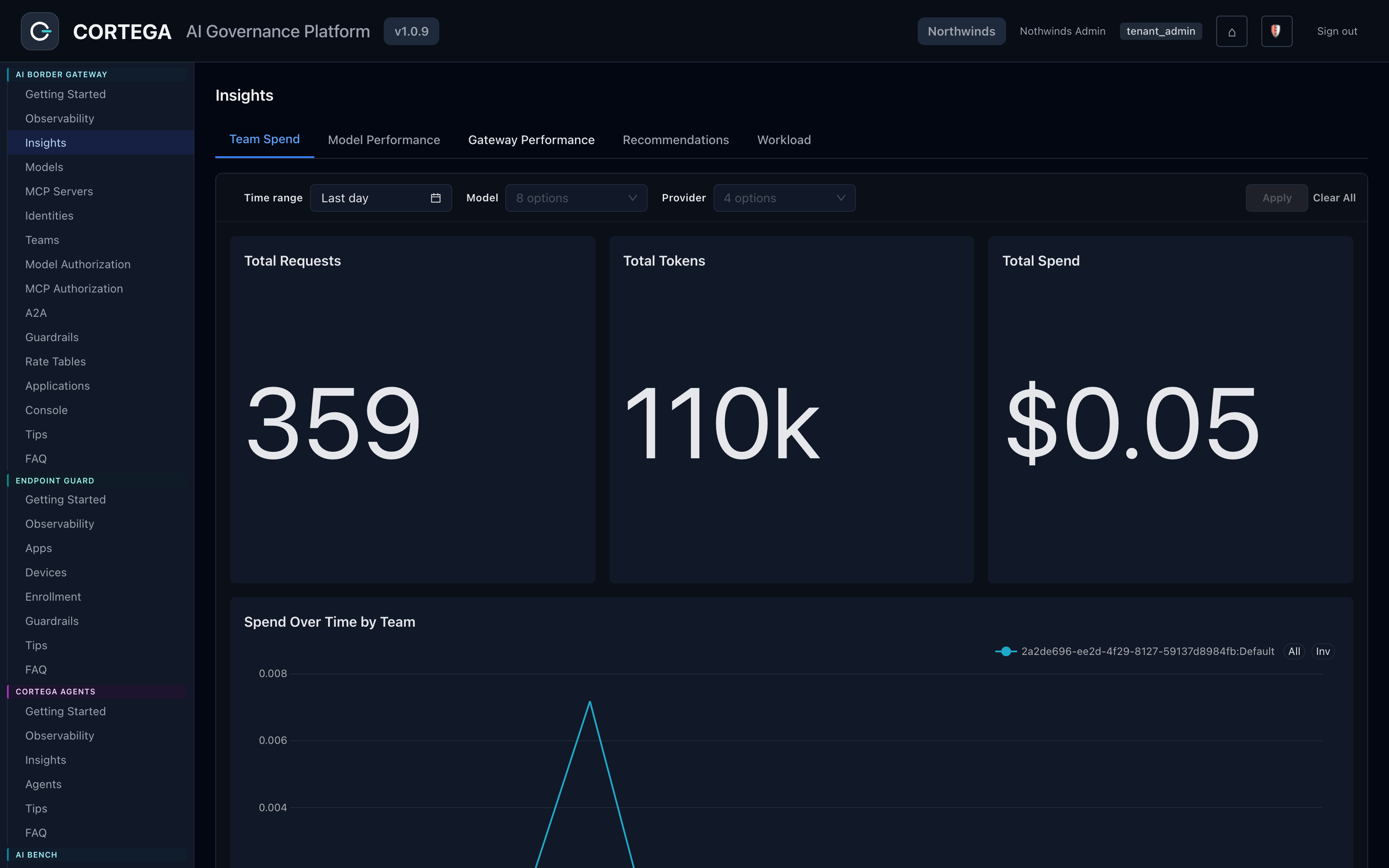Open Agents in the sidebar
This screenshot has width=1389, height=868.
tap(100, 784)
